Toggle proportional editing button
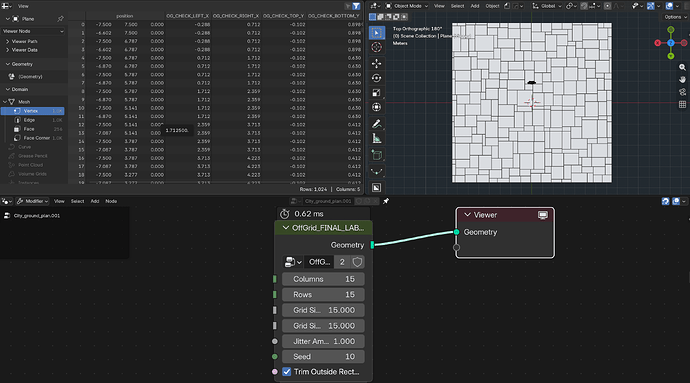690x383 pixels. coord(608,6)
